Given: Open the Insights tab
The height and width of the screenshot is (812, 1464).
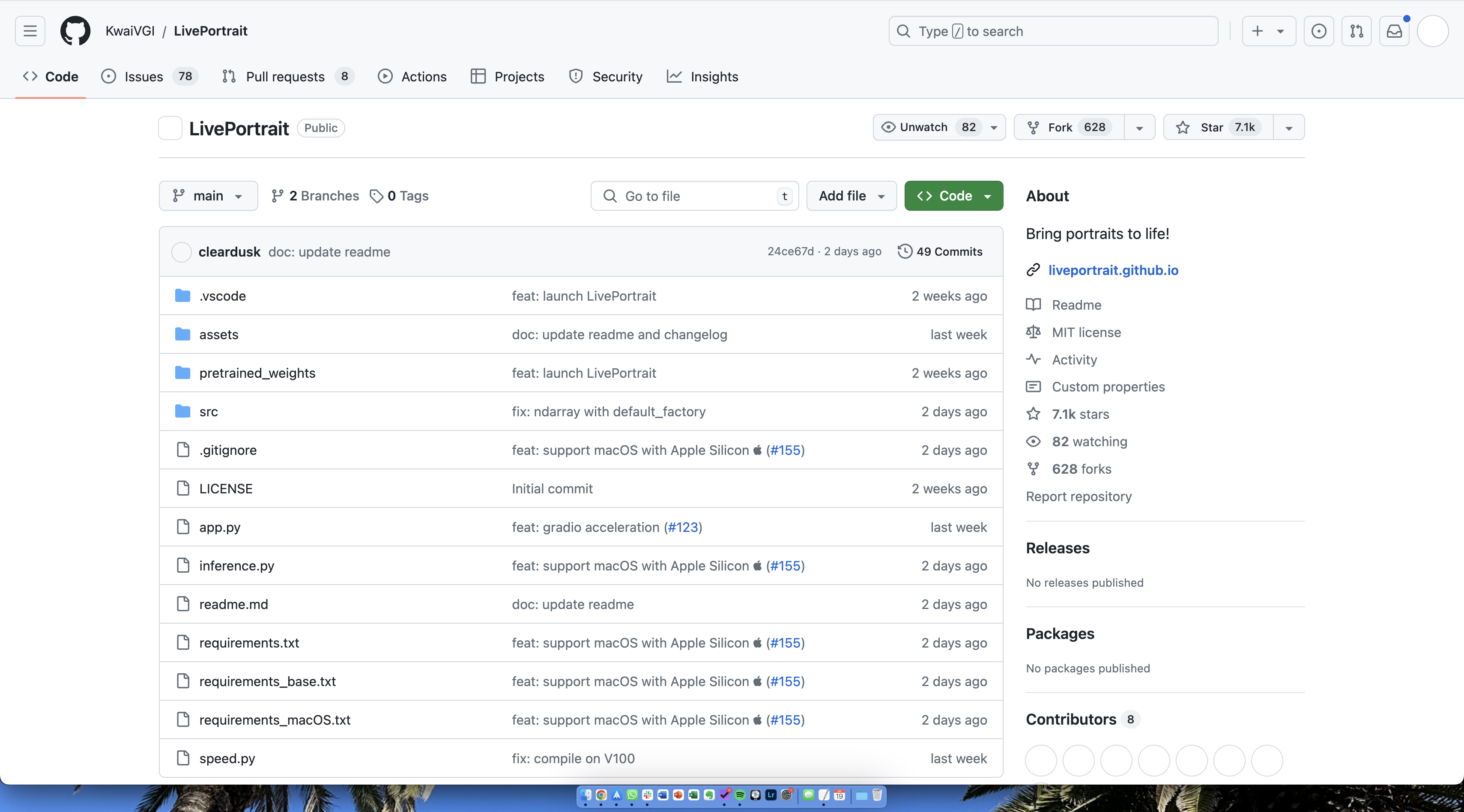Looking at the screenshot, I should point(702,77).
